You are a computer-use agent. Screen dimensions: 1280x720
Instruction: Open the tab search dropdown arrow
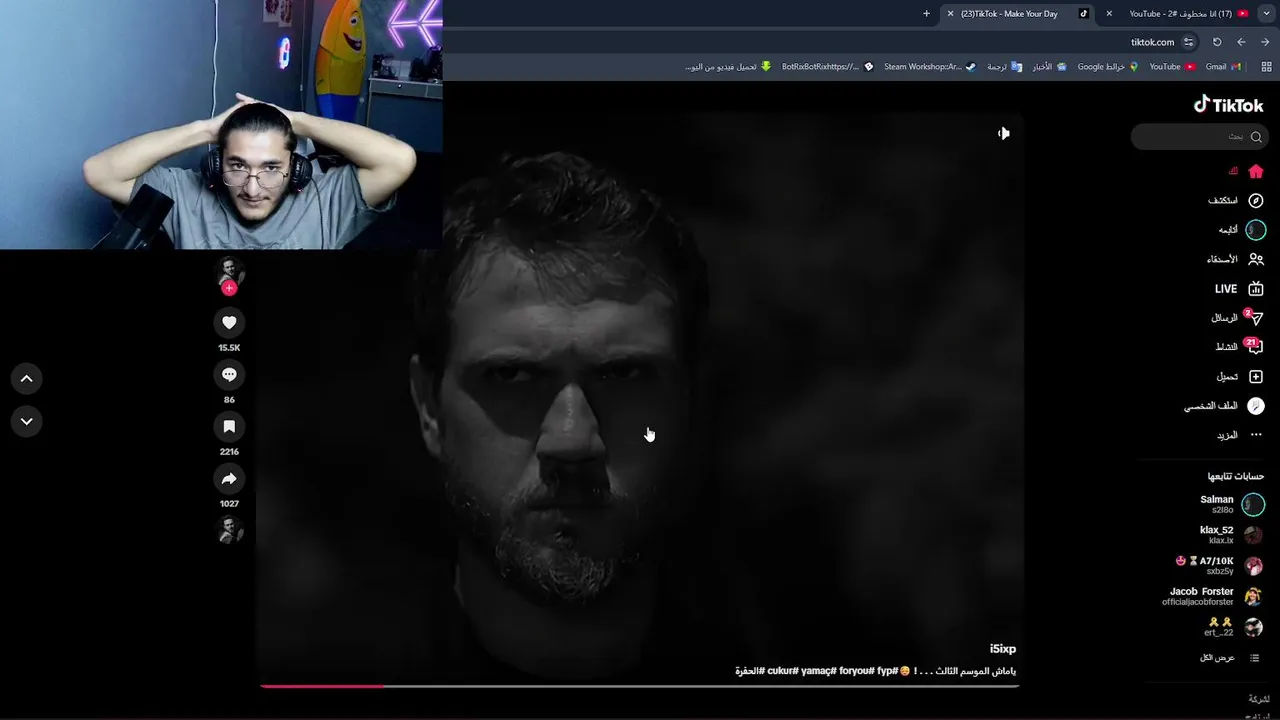coord(1267,14)
